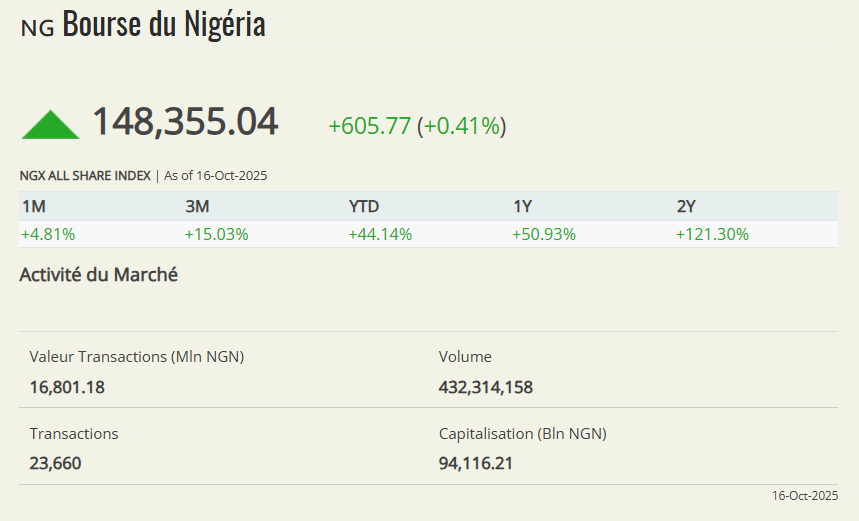Screen dimensions: 859x521
Task: Open the Bourse du Nigéria heading
Action: click(164, 25)
